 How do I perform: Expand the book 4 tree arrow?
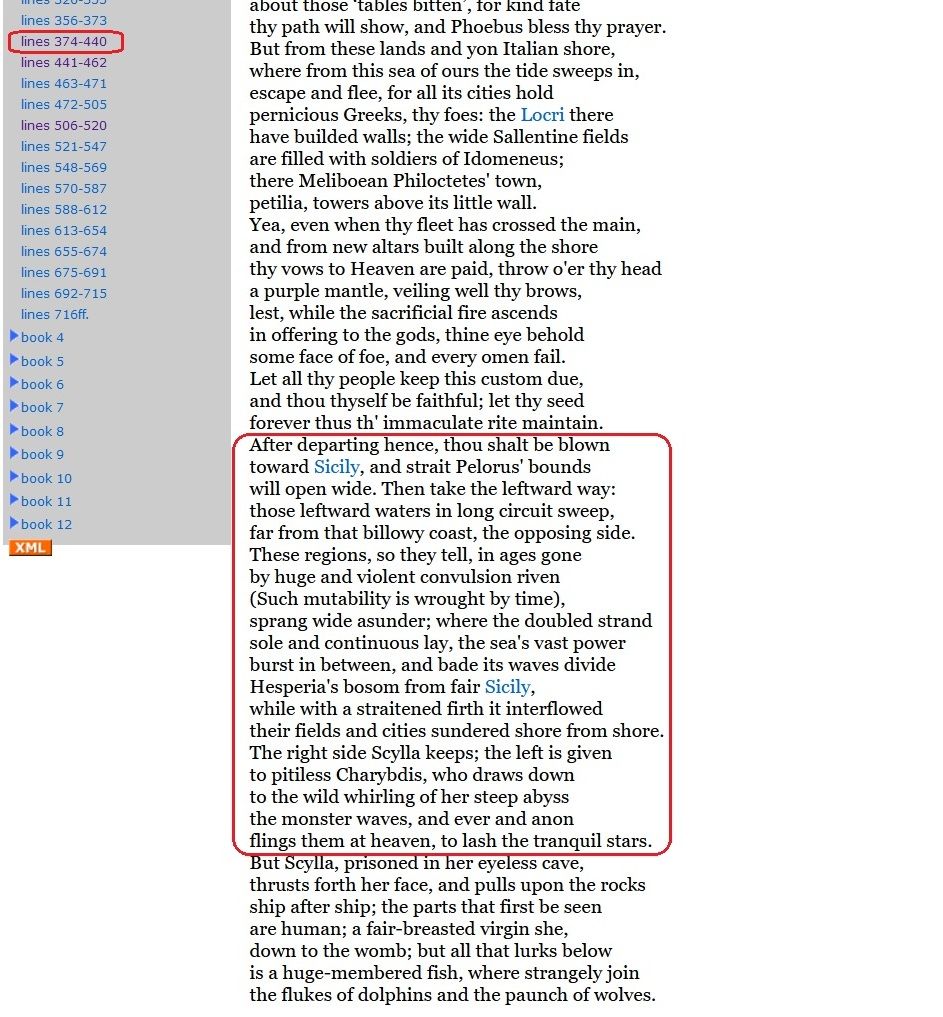[14, 336]
